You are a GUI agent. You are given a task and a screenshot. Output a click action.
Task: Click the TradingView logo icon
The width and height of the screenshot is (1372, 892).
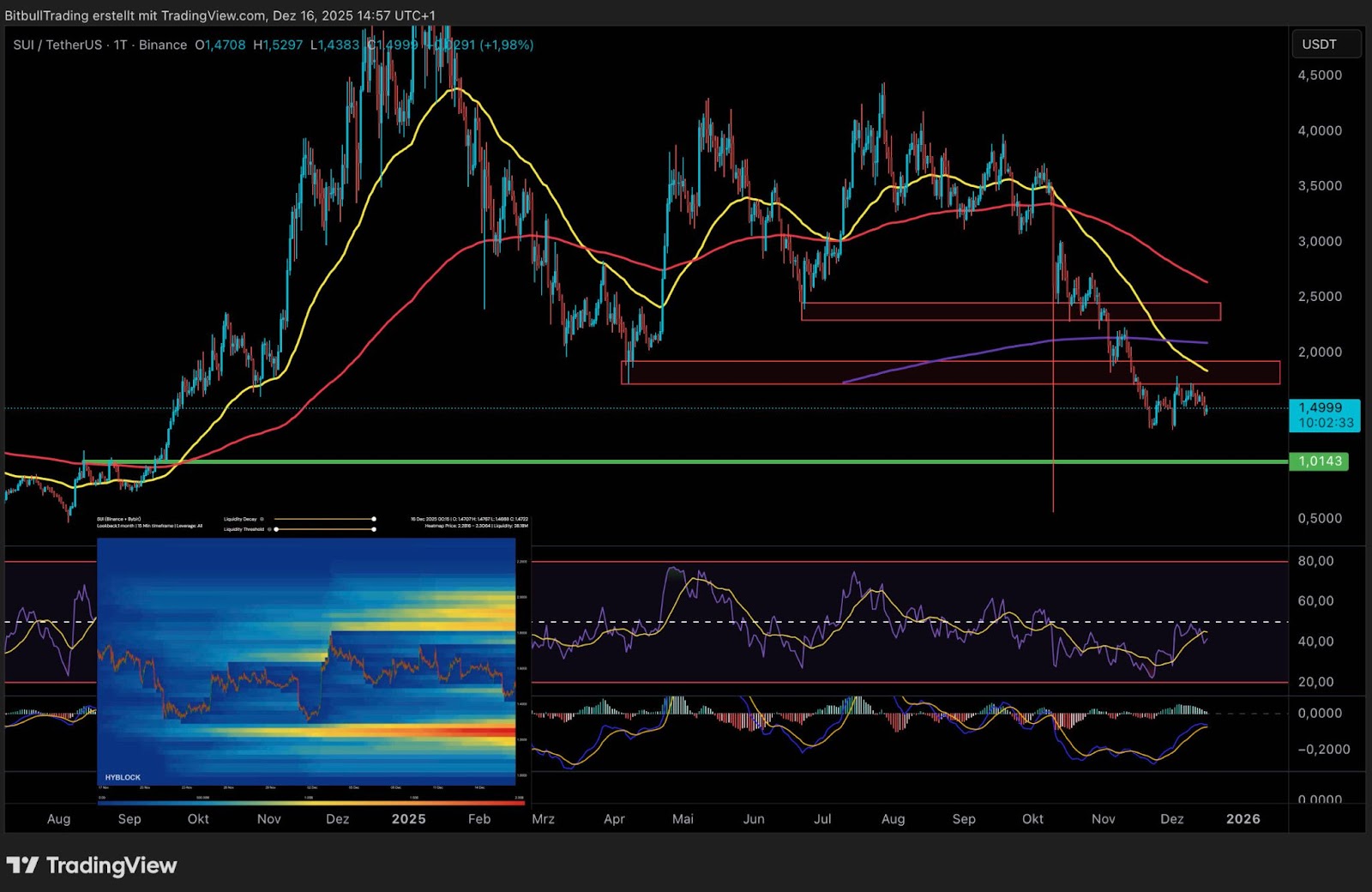pos(22,865)
